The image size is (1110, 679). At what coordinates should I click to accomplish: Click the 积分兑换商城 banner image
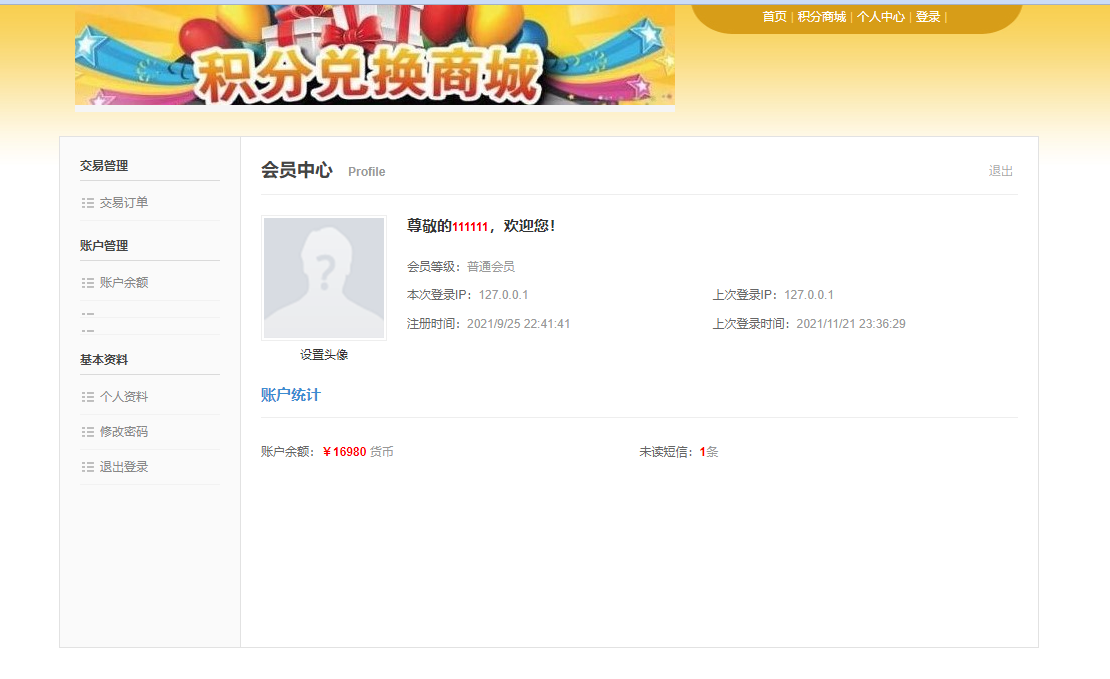(374, 57)
